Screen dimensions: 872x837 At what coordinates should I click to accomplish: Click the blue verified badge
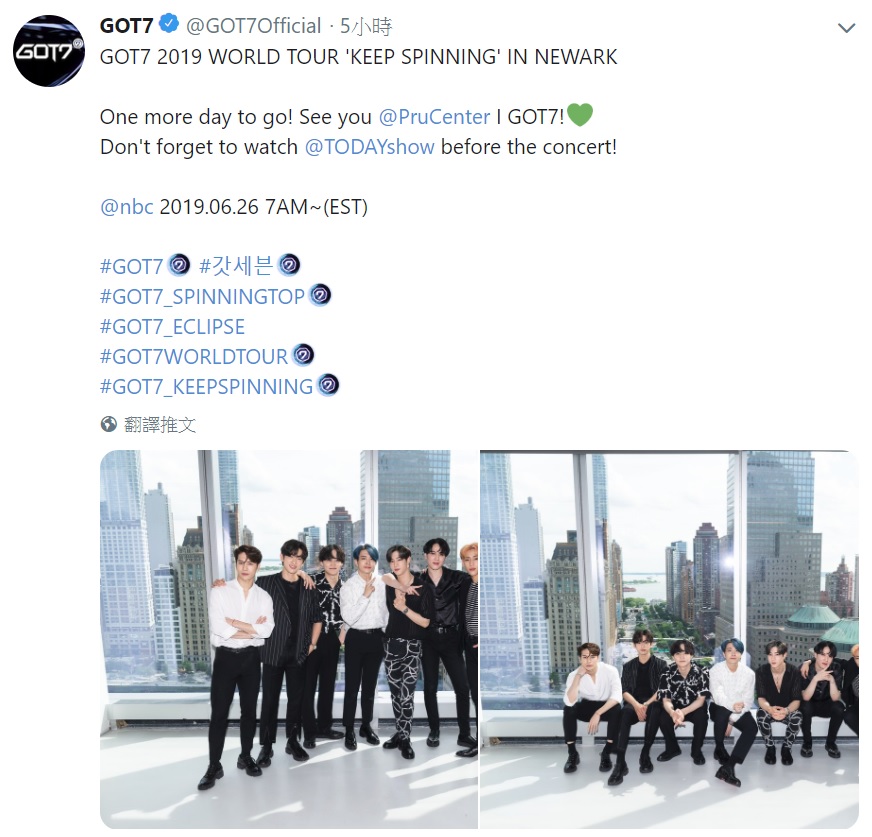[169, 24]
